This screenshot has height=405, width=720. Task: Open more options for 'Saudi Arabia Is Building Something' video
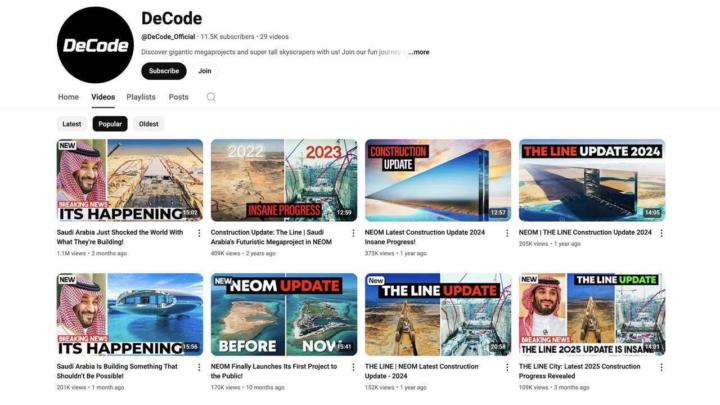(199, 367)
